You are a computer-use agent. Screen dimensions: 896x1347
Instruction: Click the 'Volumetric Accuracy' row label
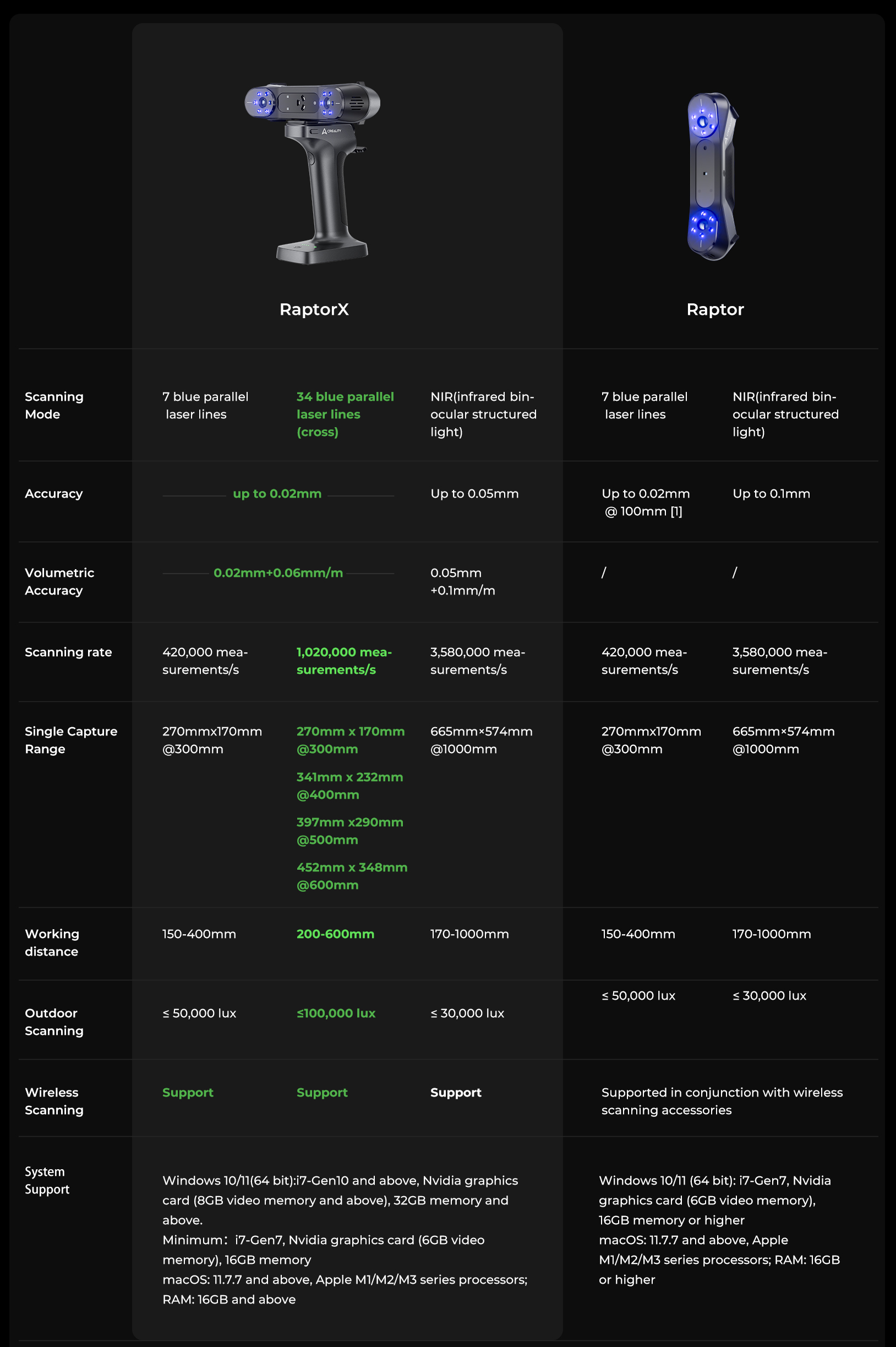click(x=59, y=582)
